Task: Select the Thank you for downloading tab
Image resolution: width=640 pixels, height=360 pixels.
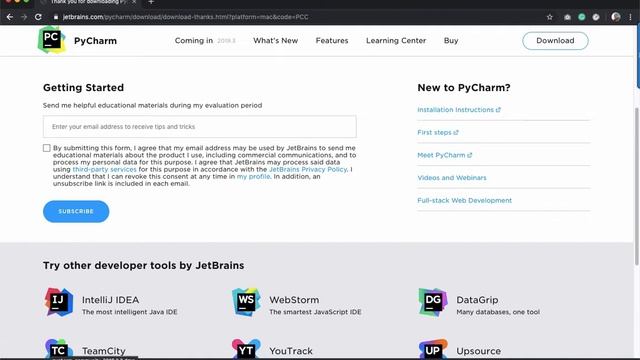Action: (x=88, y=2)
